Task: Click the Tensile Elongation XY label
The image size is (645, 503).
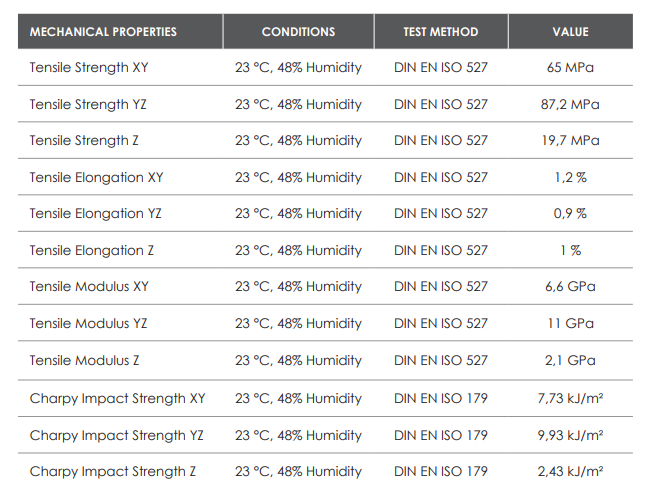Action: (96, 178)
